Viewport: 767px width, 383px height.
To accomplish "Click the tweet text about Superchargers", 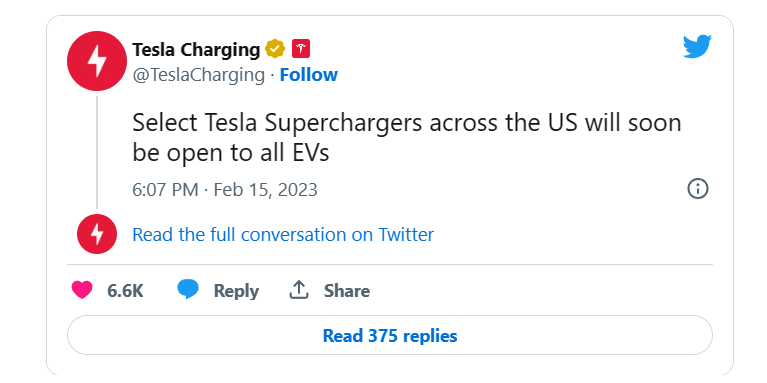I will (x=406, y=137).
